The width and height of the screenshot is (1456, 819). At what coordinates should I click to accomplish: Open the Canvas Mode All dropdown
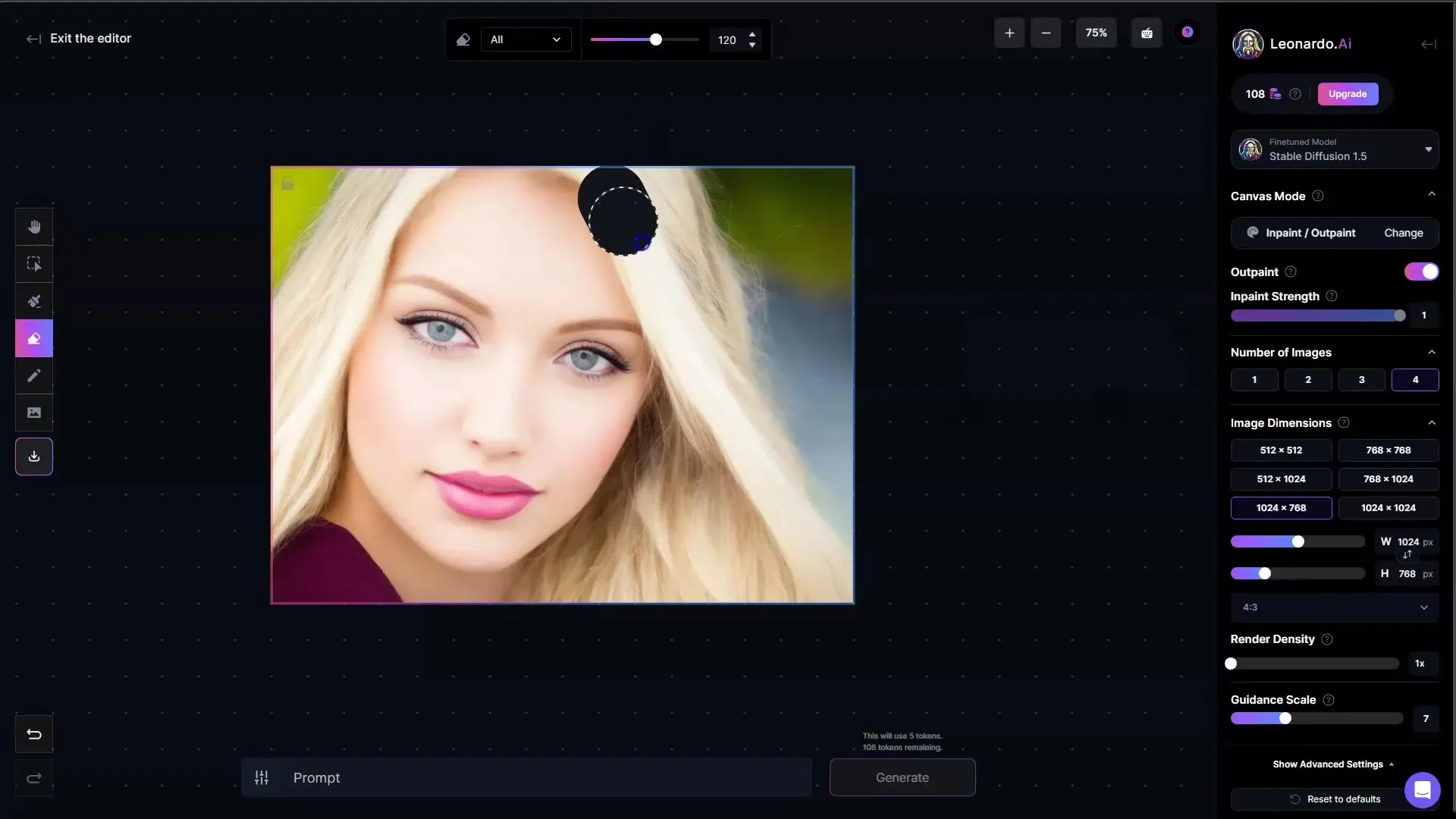click(x=520, y=40)
